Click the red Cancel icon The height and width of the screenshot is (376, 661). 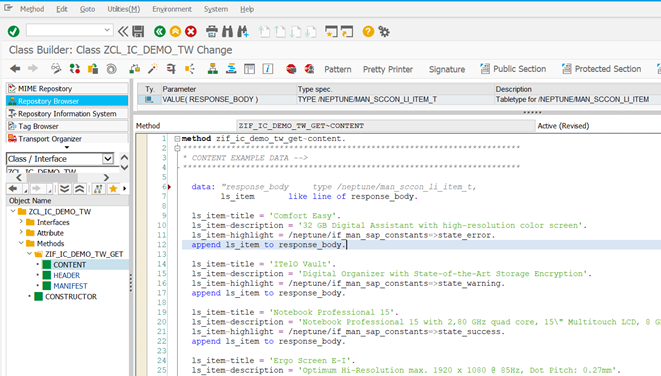pyautogui.click(x=191, y=31)
